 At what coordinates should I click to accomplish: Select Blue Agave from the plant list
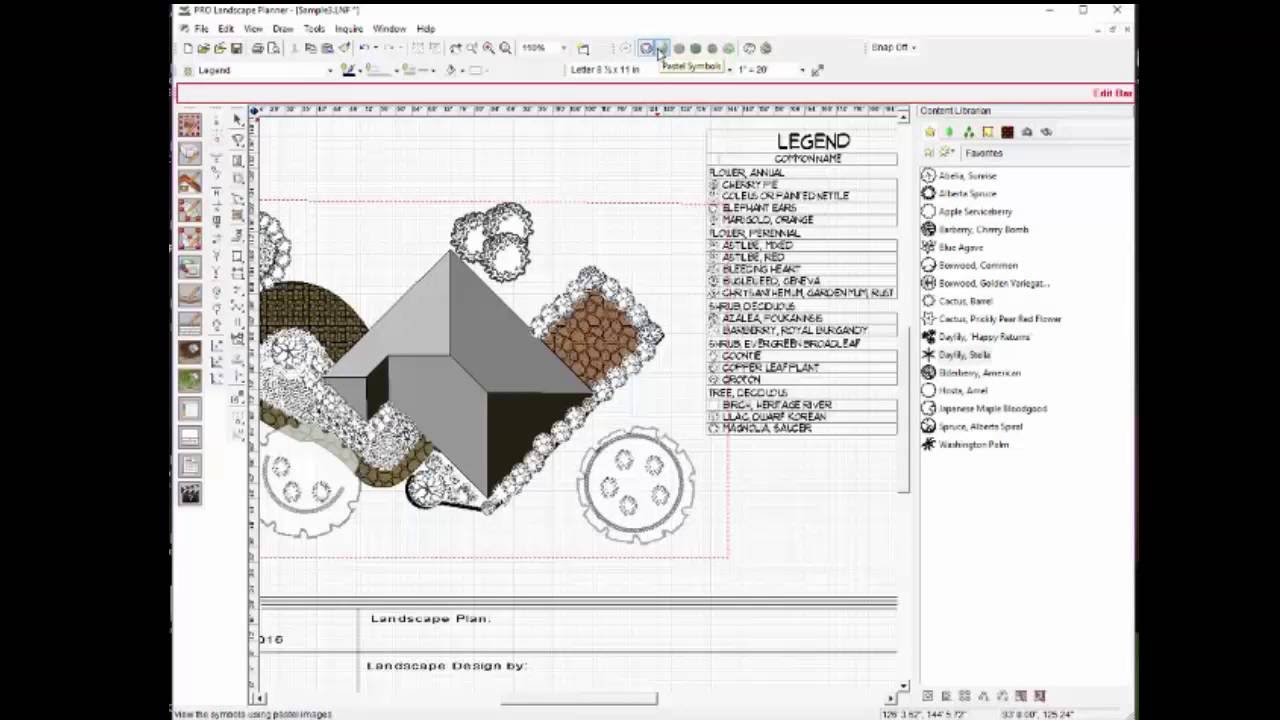click(961, 248)
